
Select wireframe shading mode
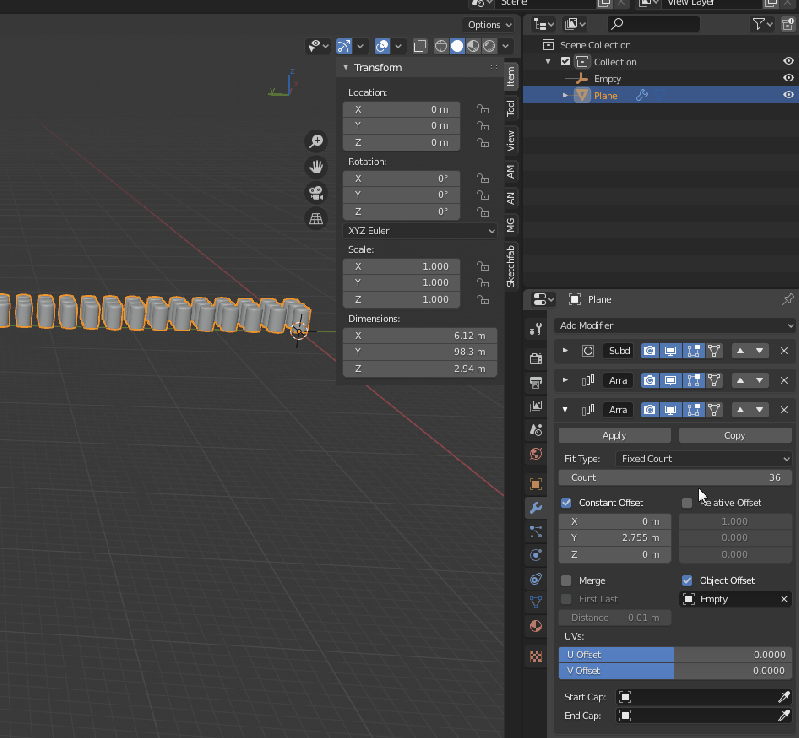441,46
